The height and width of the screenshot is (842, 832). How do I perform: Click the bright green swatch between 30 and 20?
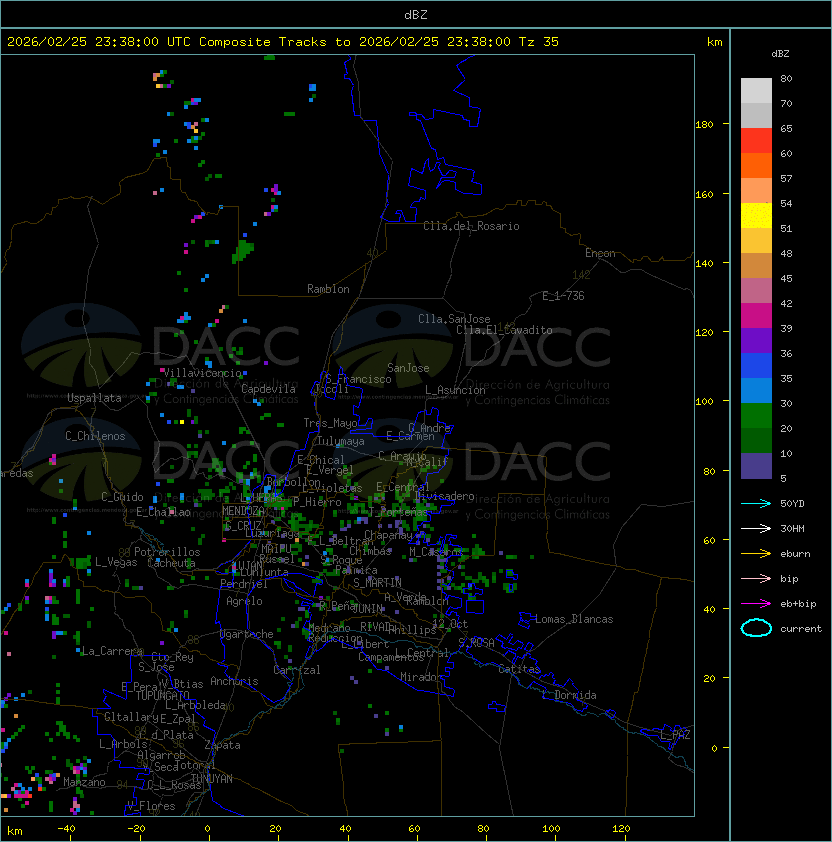coord(756,416)
